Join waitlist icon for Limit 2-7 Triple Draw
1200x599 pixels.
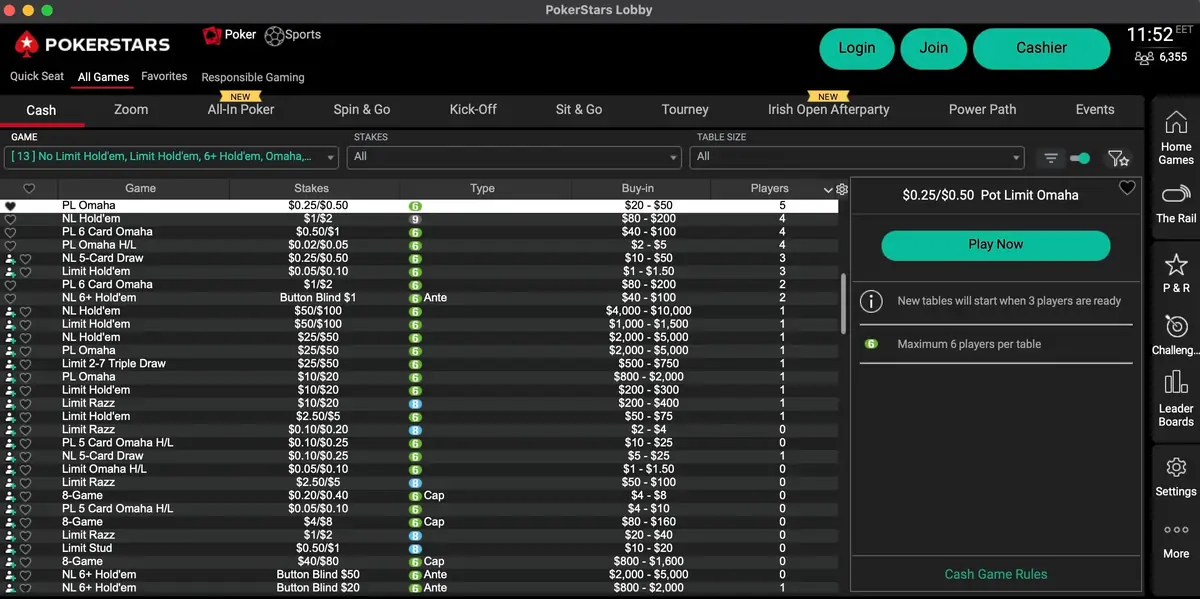click(x=10, y=364)
